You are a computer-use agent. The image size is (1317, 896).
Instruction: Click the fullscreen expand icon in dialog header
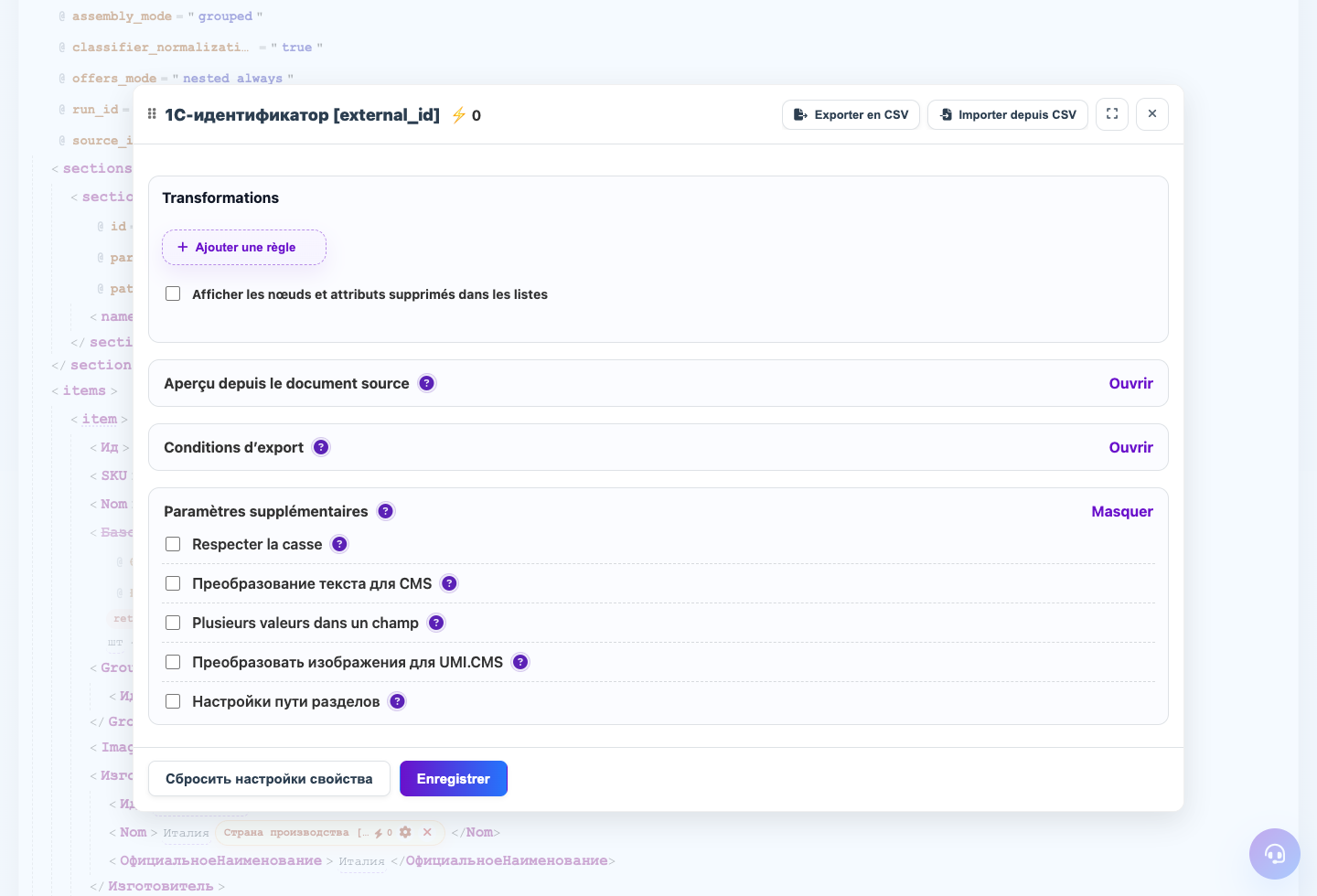(x=1112, y=114)
